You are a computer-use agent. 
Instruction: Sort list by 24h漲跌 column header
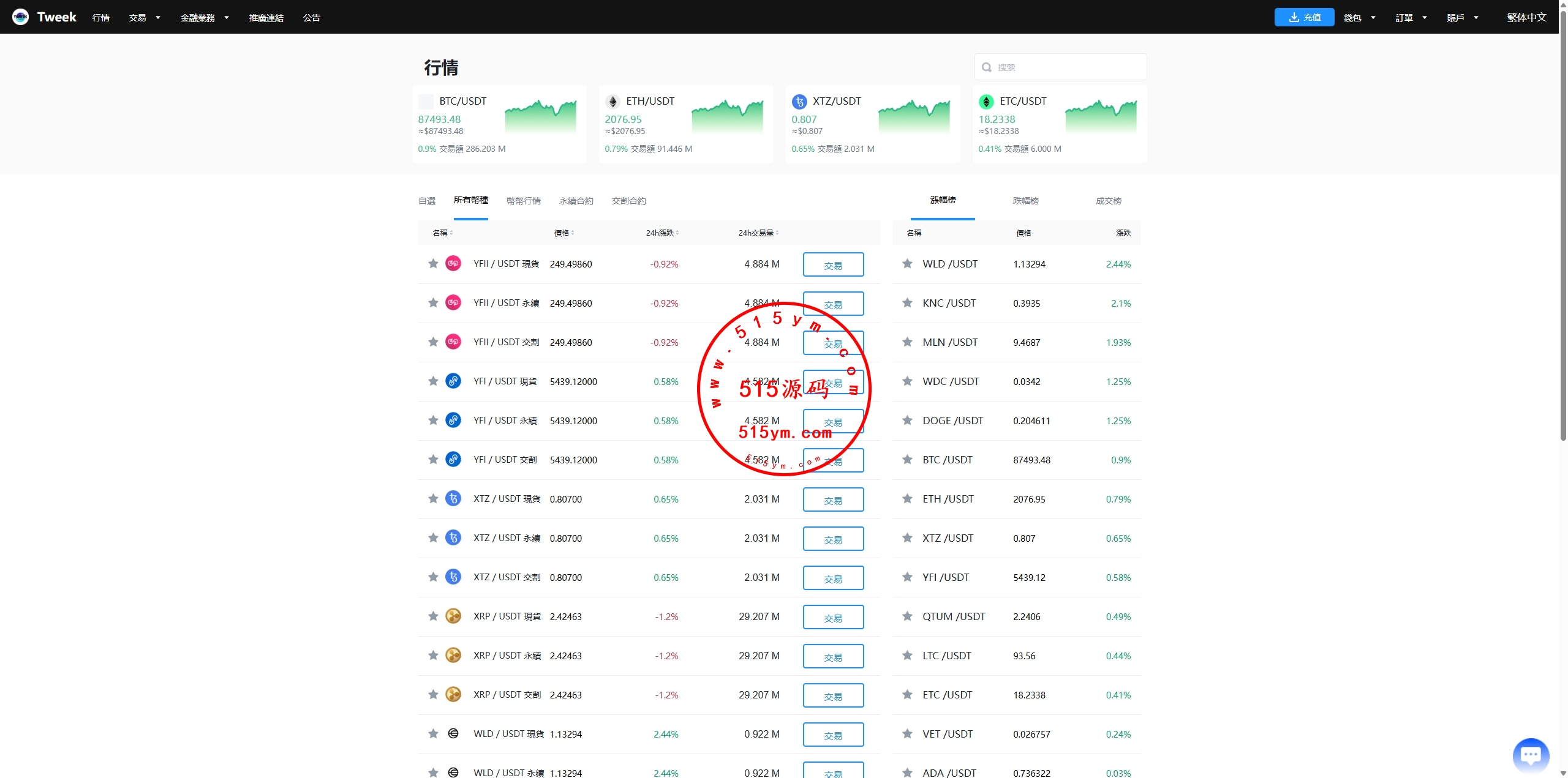pyautogui.click(x=661, y=233)
